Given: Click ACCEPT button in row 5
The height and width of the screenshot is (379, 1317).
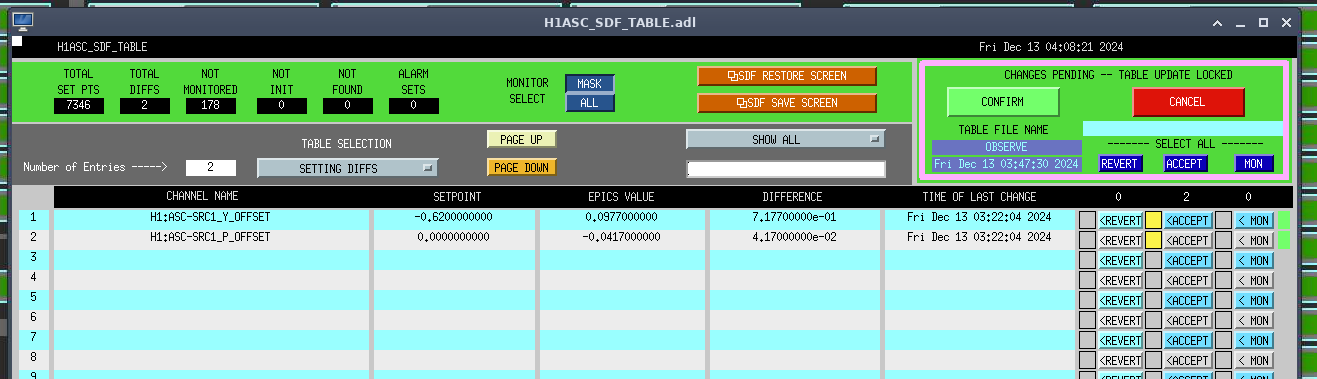Looking at the screenshot, I should (x=1188, y=300).
